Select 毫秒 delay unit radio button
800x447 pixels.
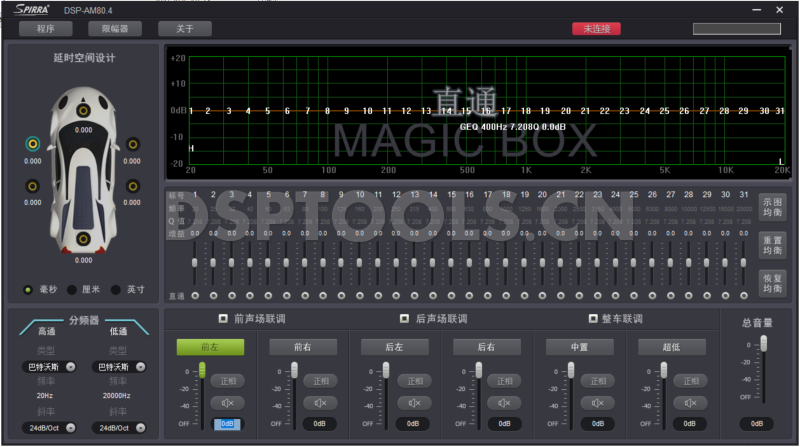point(28,290)
